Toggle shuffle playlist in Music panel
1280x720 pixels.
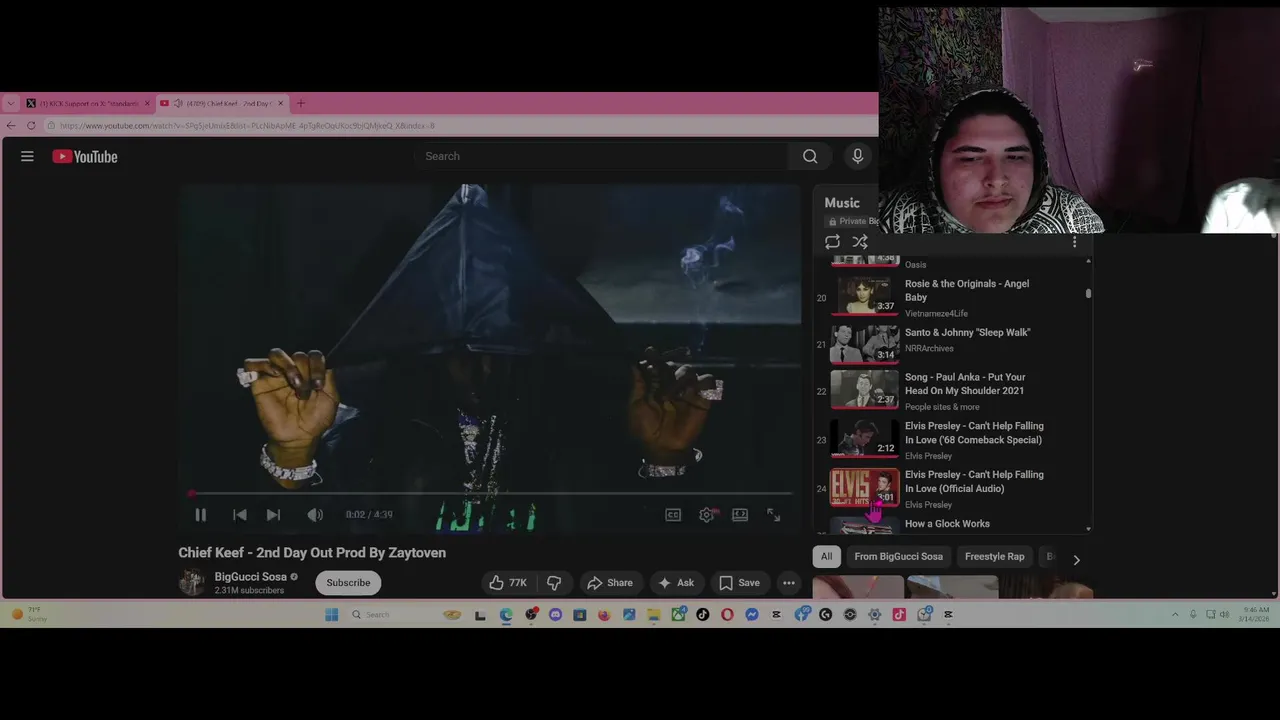[860, 242]
